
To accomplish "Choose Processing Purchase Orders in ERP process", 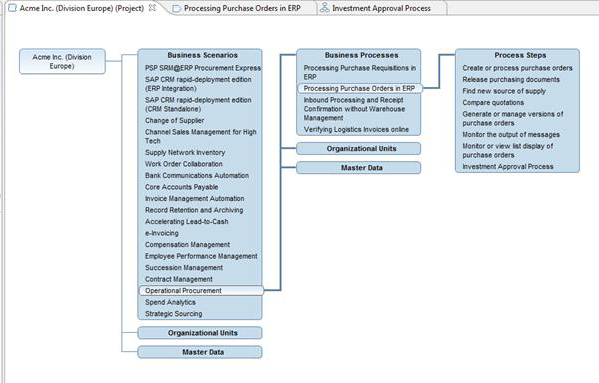I will pos(360,88).
